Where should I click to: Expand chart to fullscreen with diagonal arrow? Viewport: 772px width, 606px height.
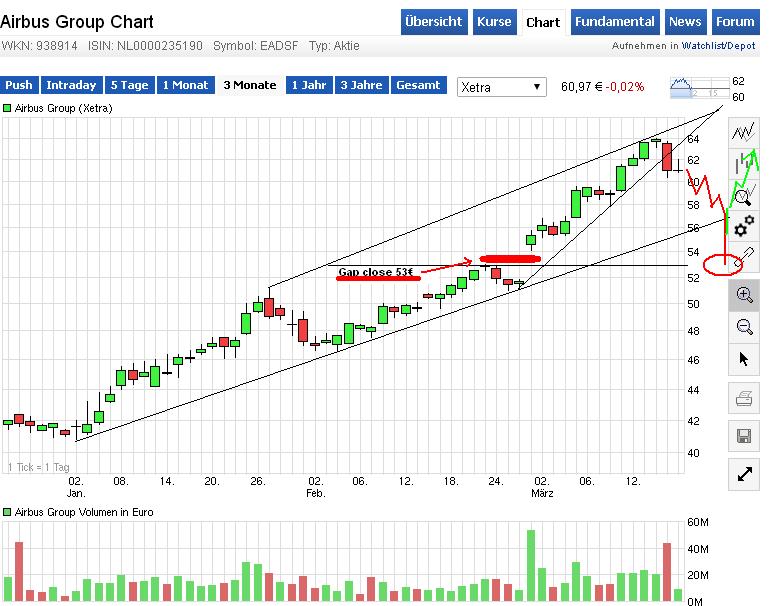click(744, 474)
